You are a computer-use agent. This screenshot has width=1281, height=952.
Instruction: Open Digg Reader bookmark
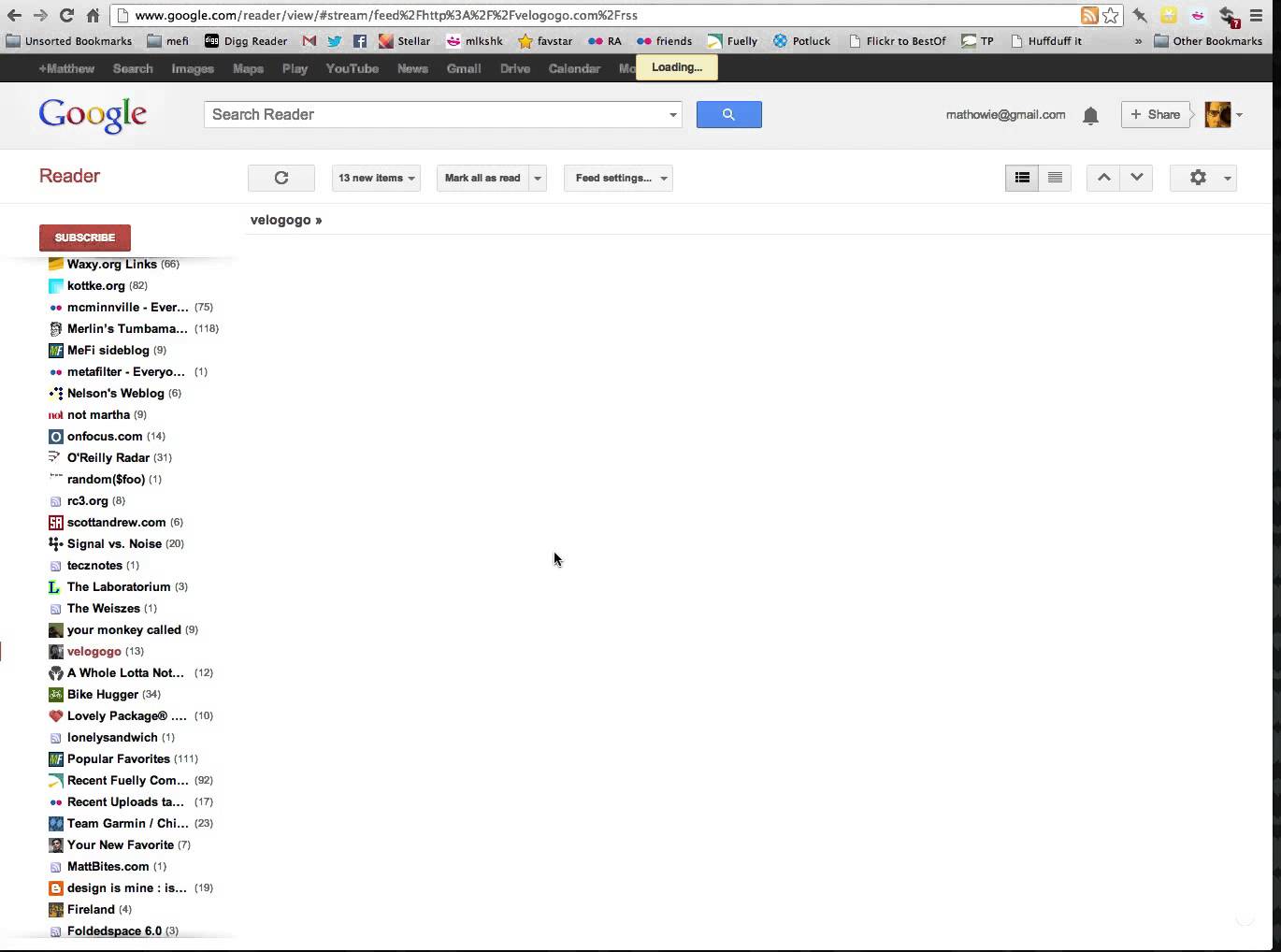pyautogui.click(x=246, y=41)
